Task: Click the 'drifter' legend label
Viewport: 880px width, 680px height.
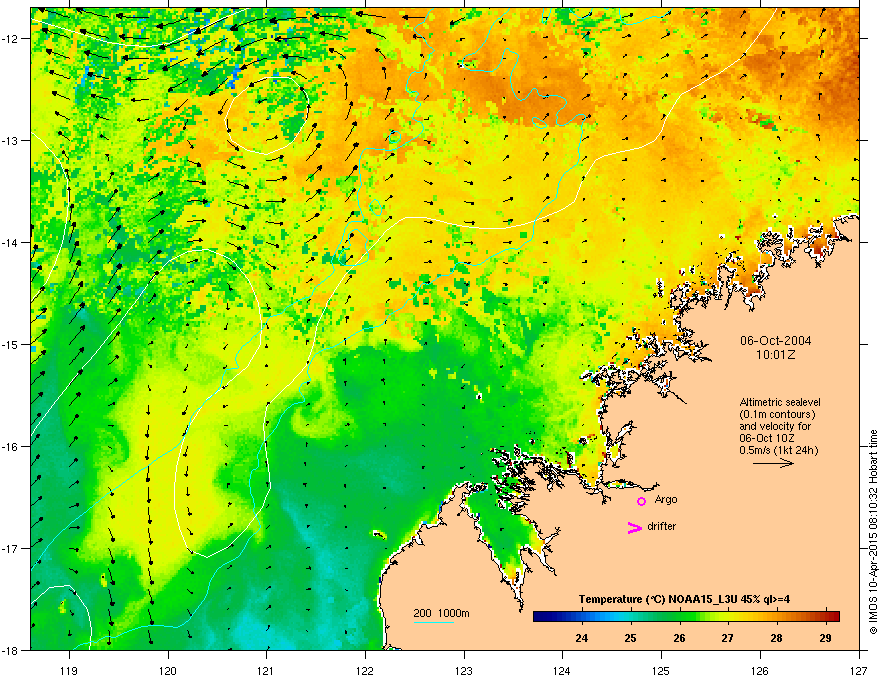Action: point(661,526)
